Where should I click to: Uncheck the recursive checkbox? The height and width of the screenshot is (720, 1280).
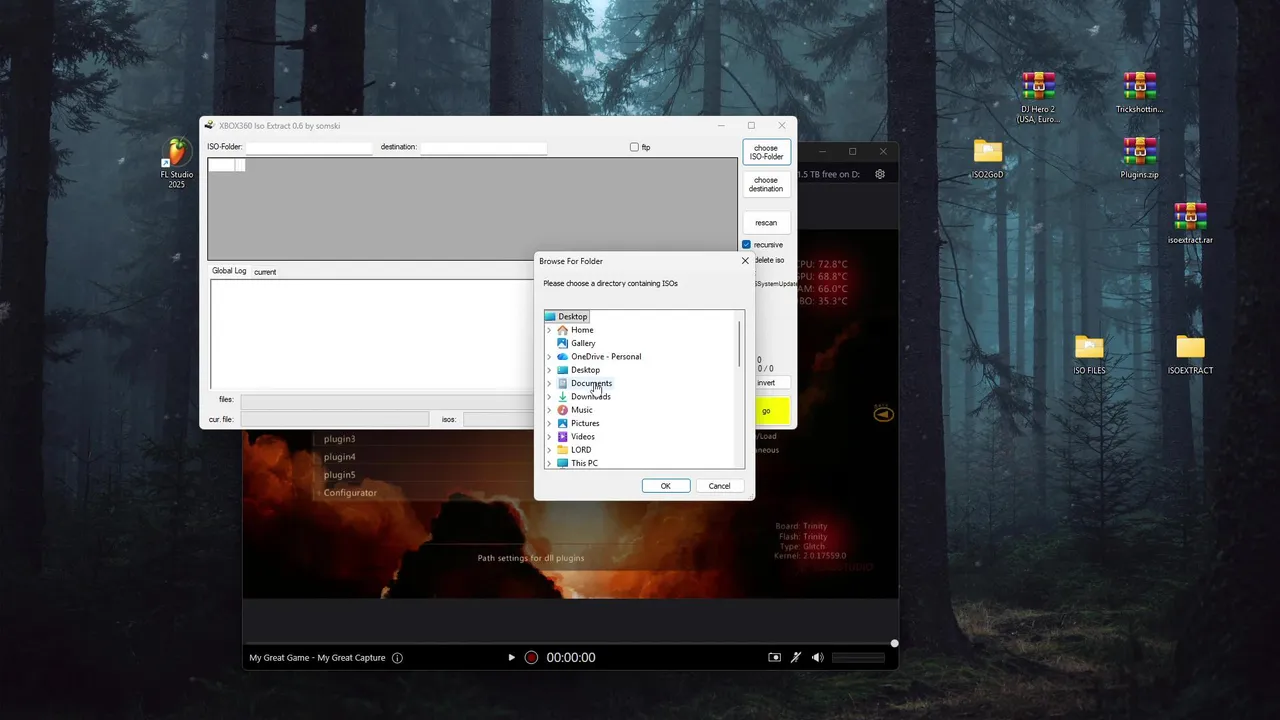[x=746, y=245]
